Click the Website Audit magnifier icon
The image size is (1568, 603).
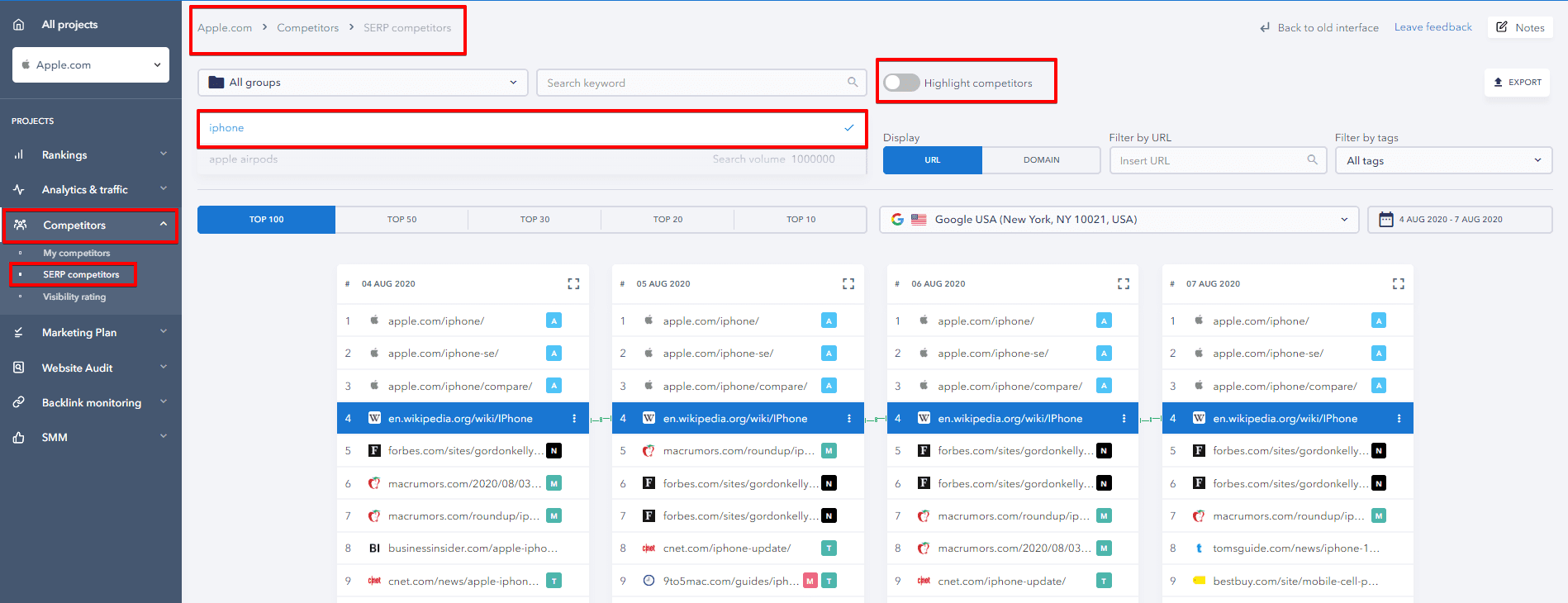[x=19, y=368]
